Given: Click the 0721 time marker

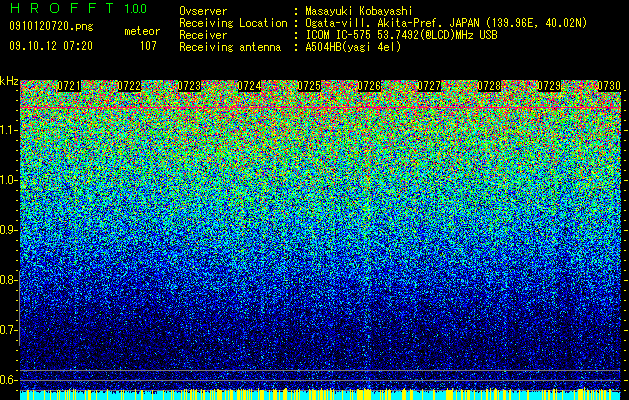Looking at the screenshot, I should coord(69,86).
